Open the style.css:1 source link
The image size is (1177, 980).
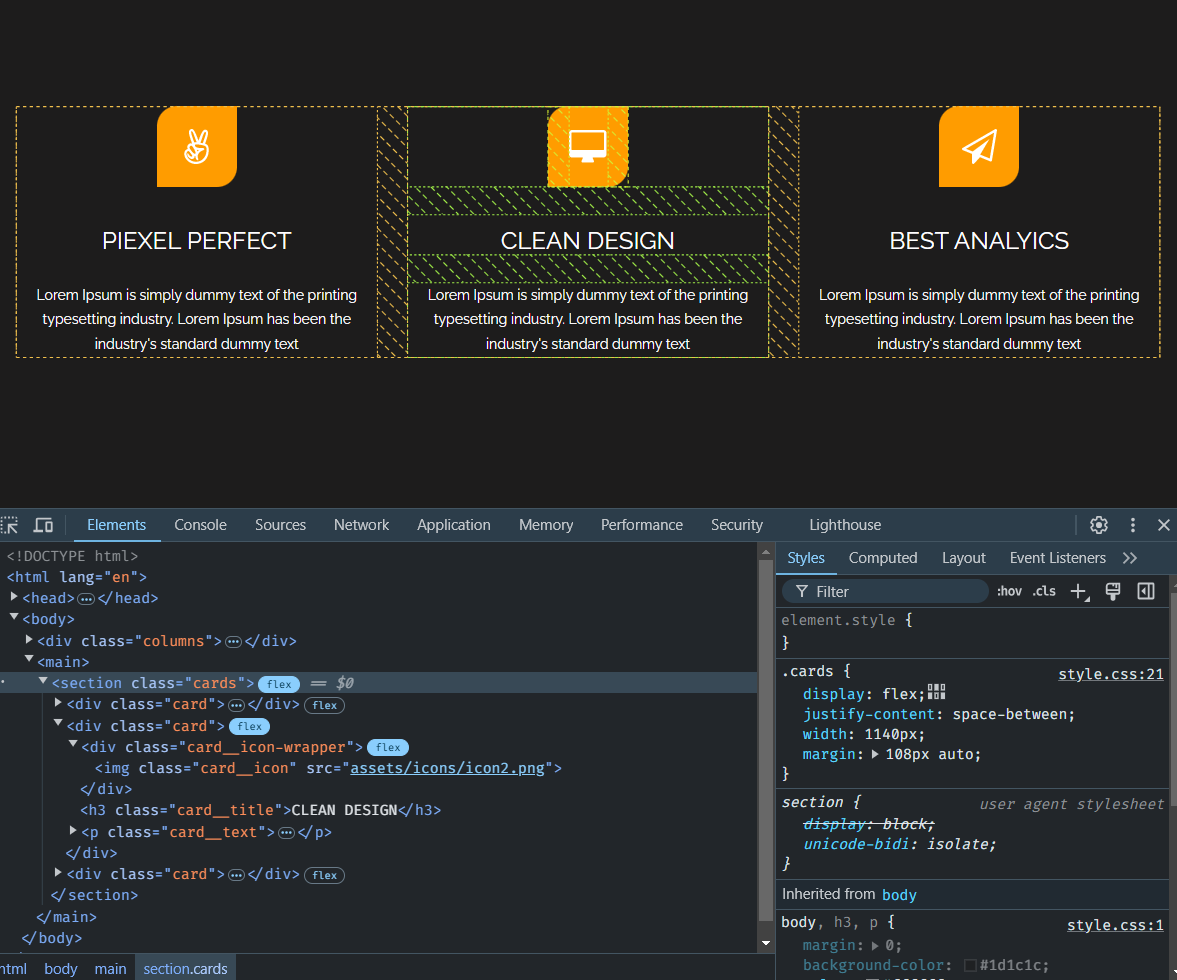pyautogui.click(x=1115, y=926)
